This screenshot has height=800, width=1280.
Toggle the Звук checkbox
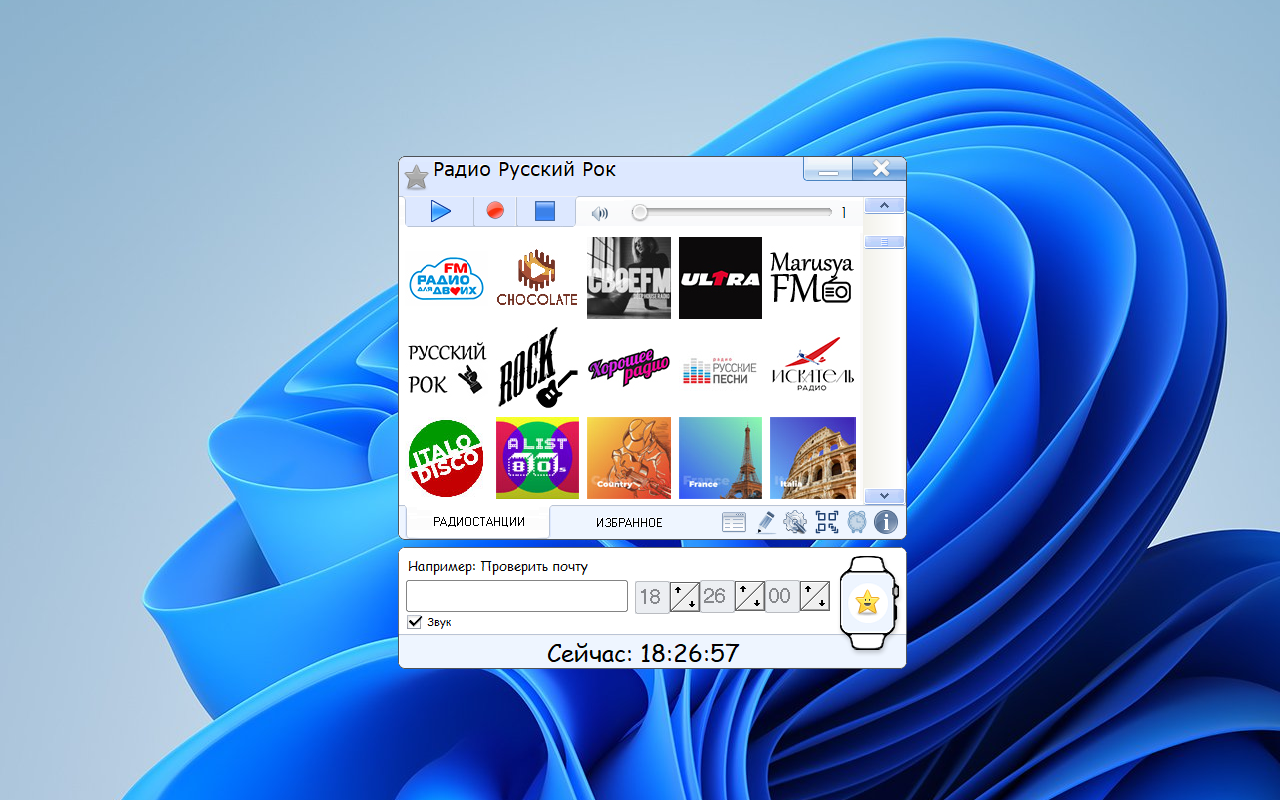pos(415,622)
